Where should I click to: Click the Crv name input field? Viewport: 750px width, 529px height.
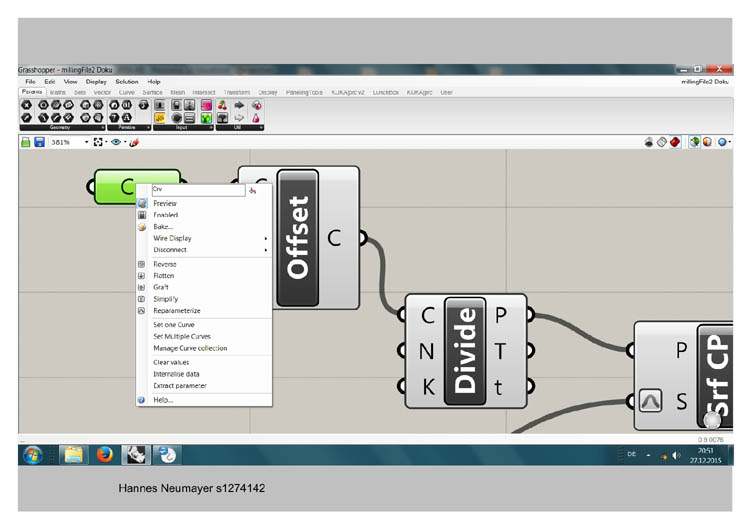coord(199,190)
